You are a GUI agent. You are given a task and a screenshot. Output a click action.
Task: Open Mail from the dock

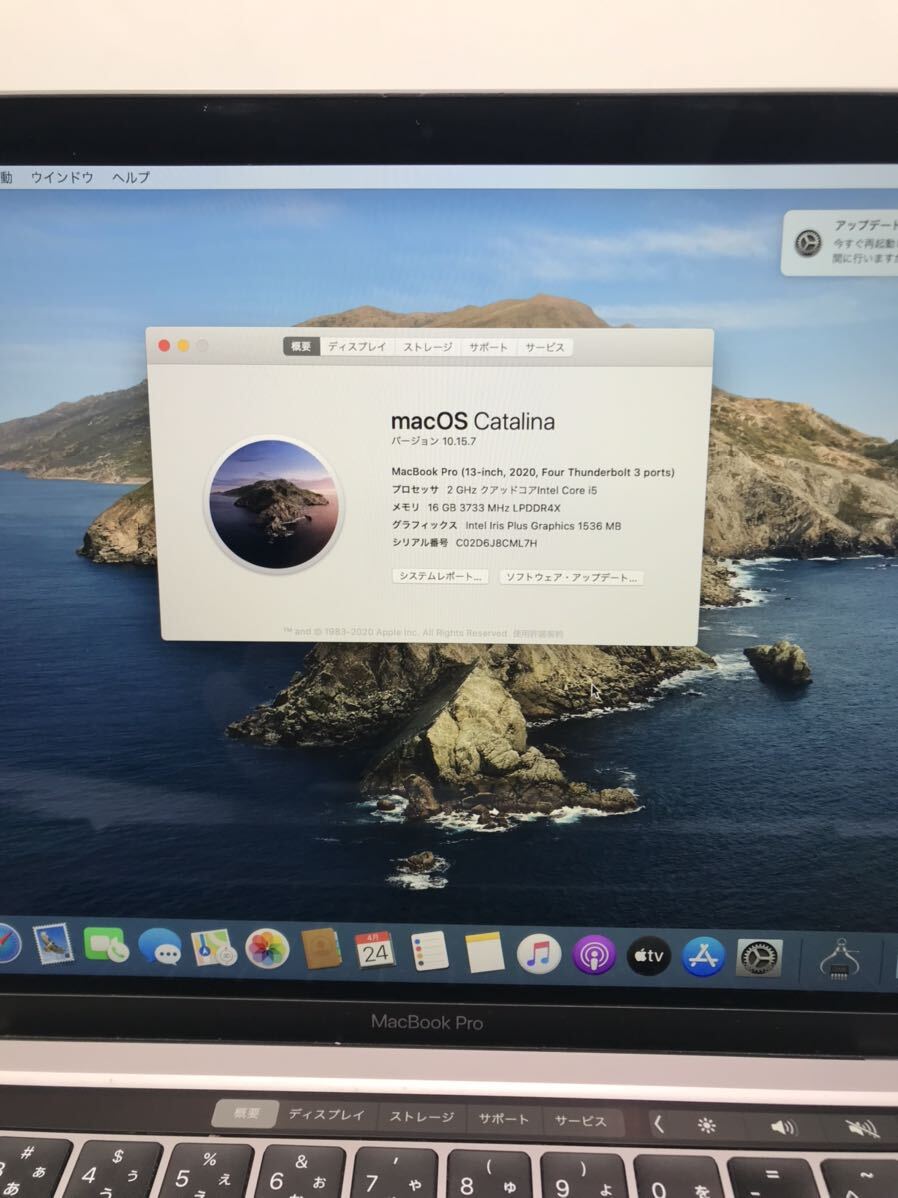(x=53, y=944)
